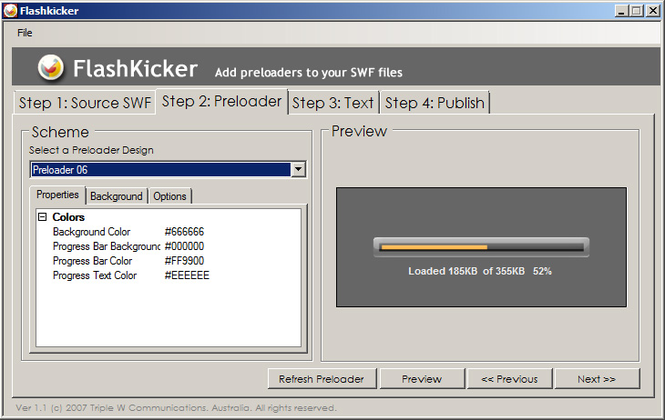Open the File menu
The width and height of the screenshot is (665, 420).
point(25,33)
